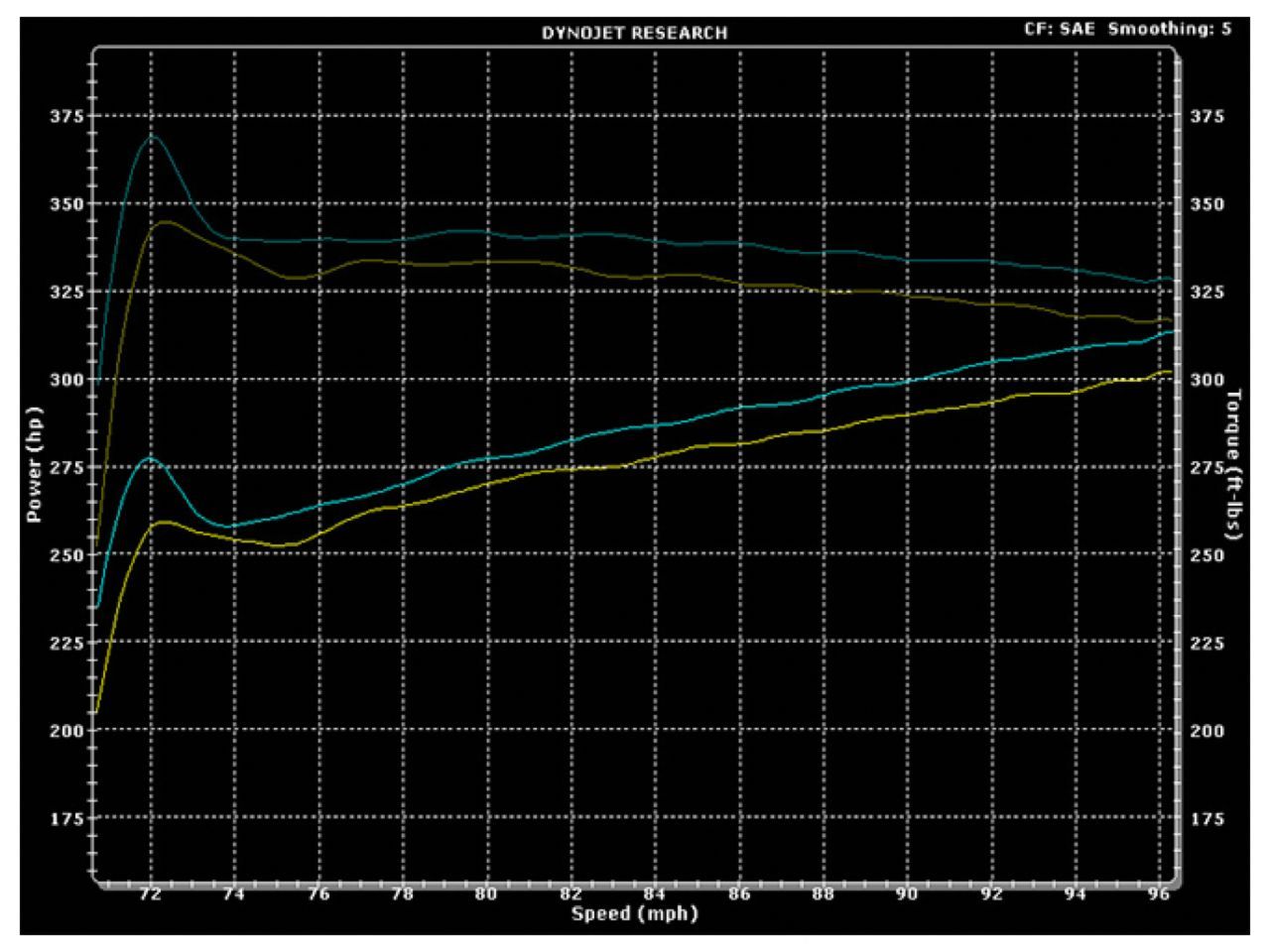Select the 94 mph speed tick label
This screenshot has width=1270, height=952.
(1074, 893)
